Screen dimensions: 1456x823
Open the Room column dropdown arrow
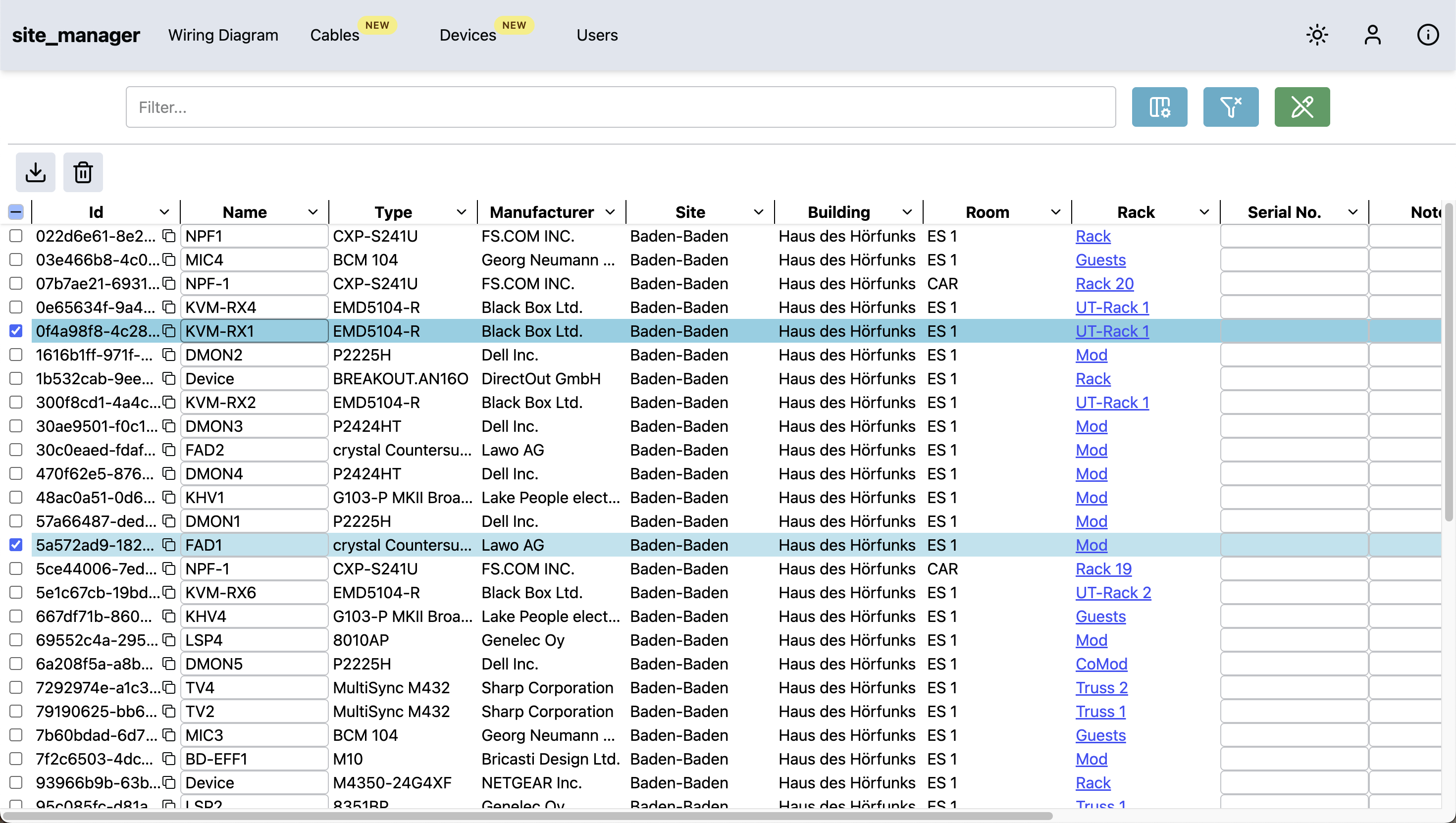(x=1055, y=212)
